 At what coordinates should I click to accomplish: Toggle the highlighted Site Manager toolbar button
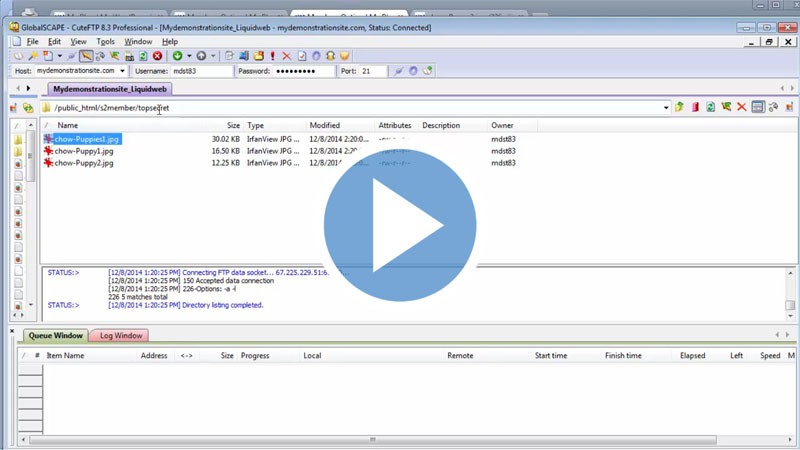click(x=86, y=56)
